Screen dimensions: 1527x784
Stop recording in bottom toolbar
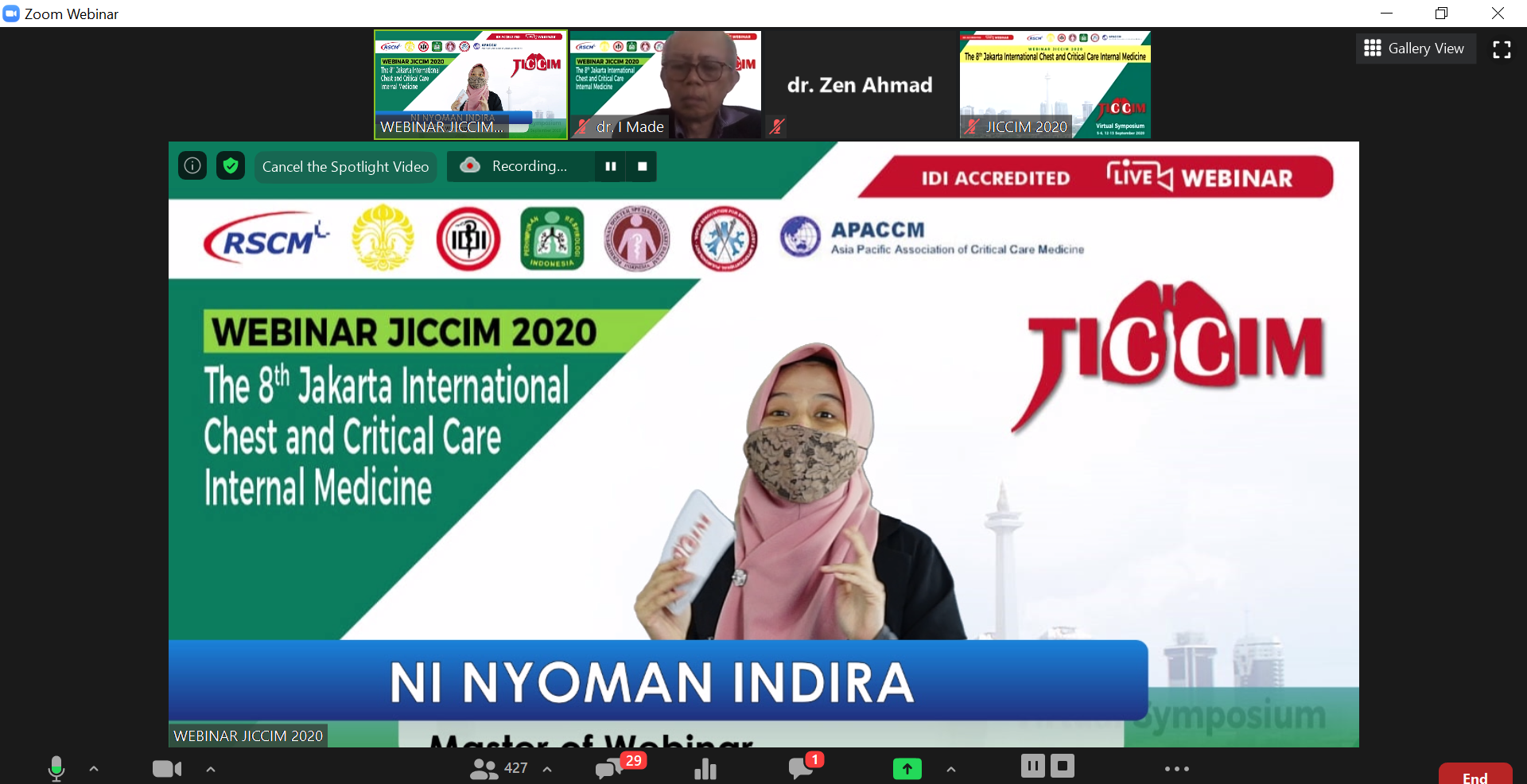(1063, 766)
